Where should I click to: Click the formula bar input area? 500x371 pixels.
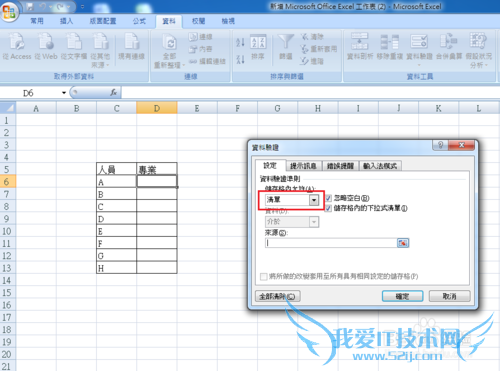(310, 92)
